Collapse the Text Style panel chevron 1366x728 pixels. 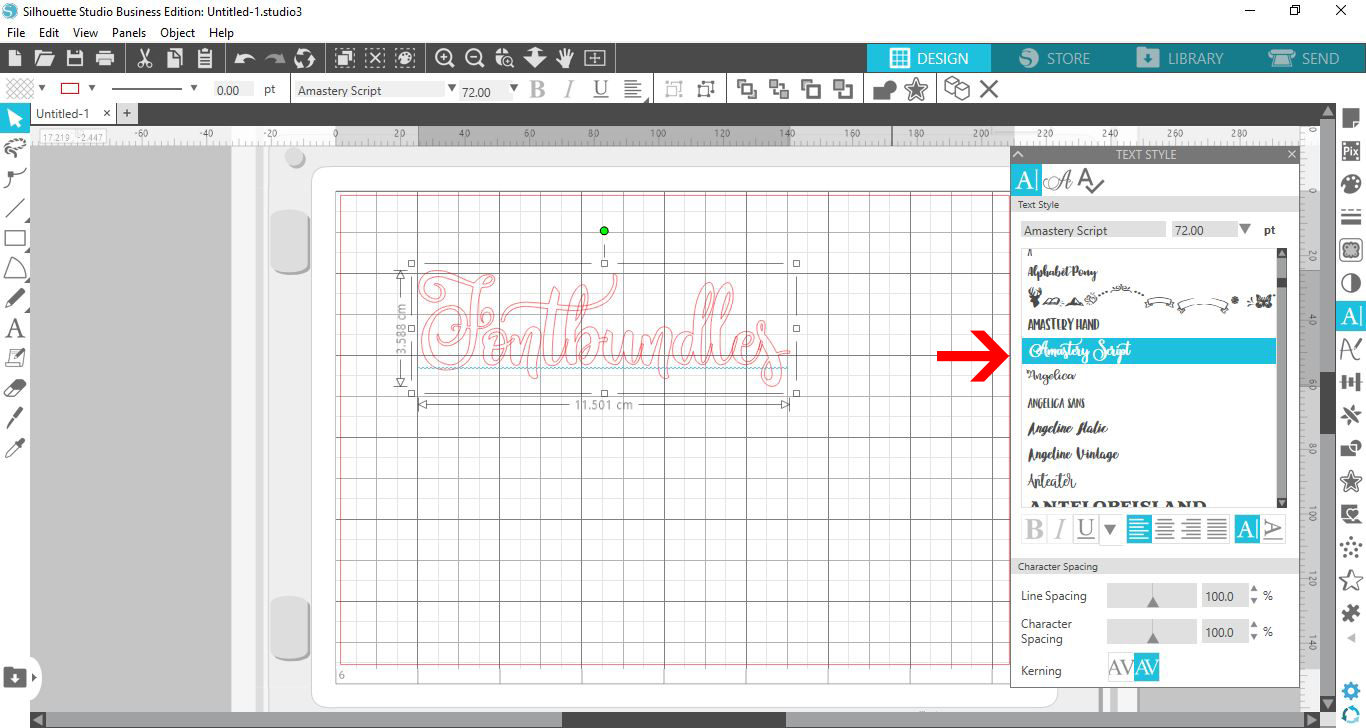click(1018, 154)
